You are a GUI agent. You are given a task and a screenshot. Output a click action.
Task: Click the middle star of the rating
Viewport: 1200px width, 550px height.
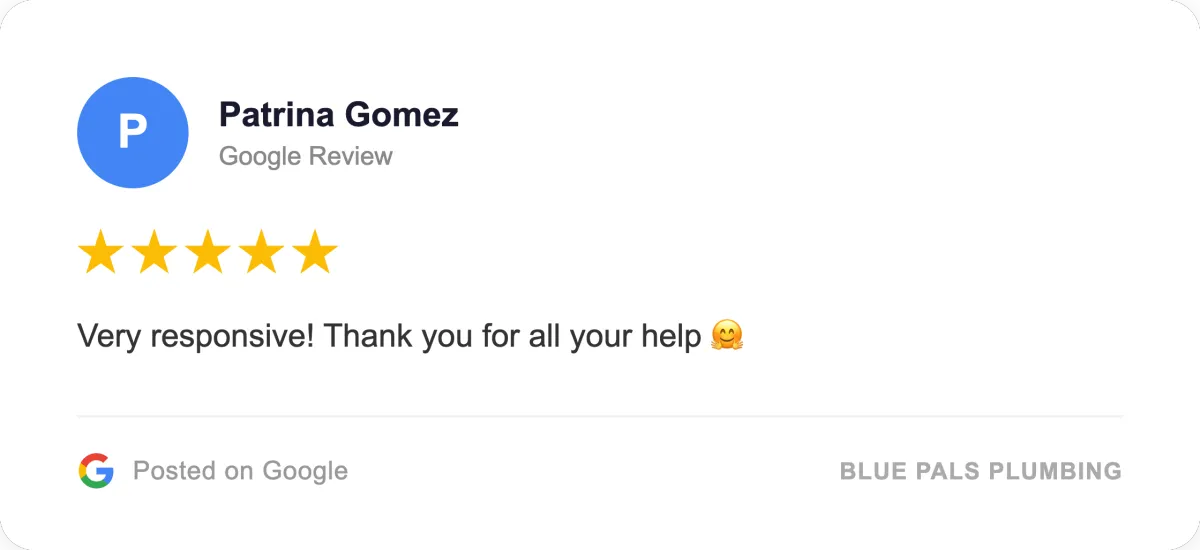[x=207, y=252]
